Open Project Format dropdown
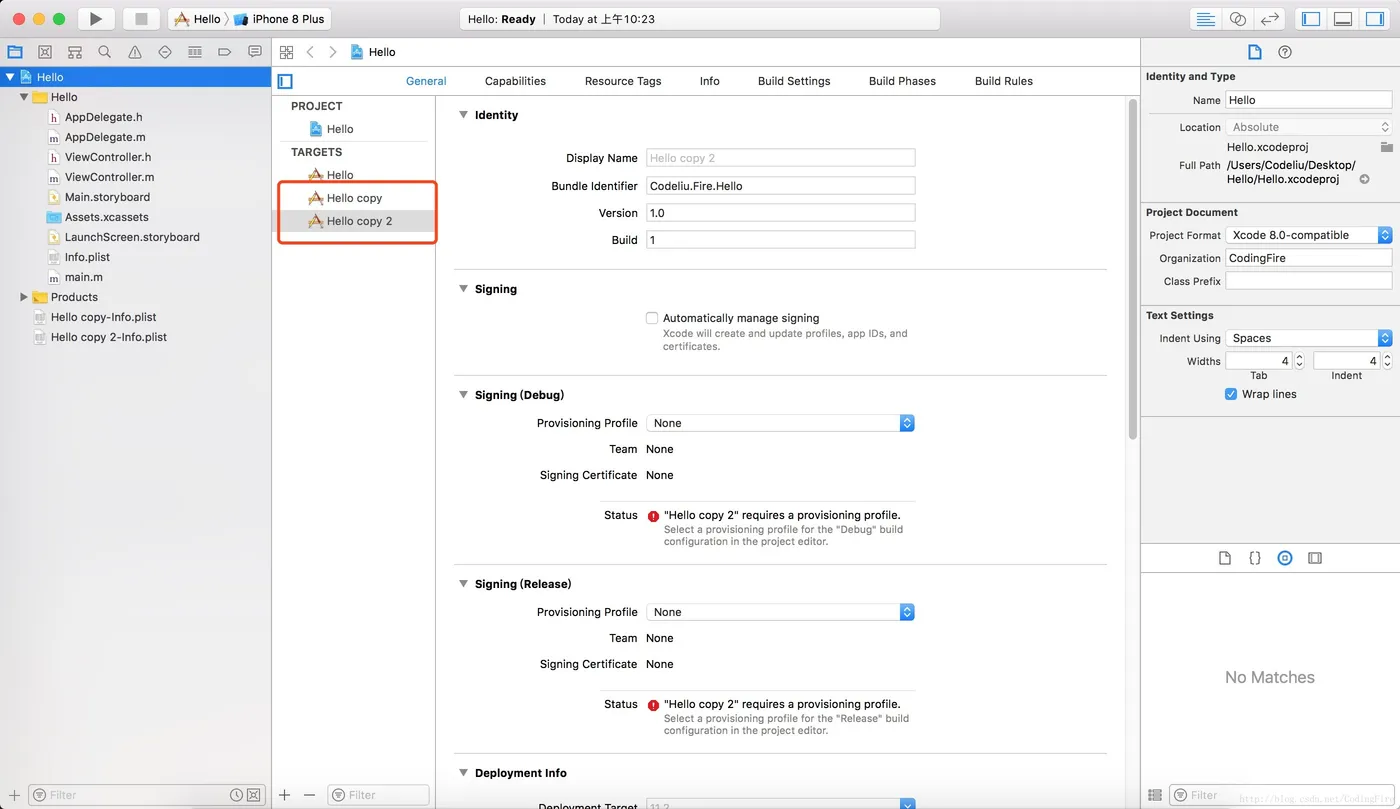 pos(1309,235)
